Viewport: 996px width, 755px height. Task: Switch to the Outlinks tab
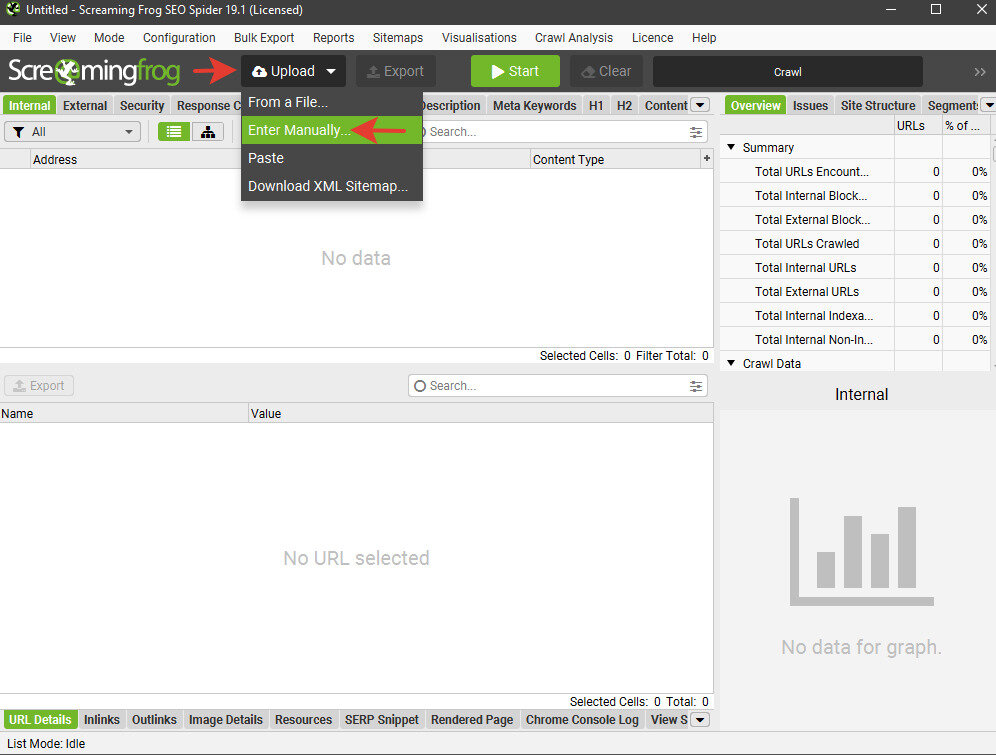(154, 719)
